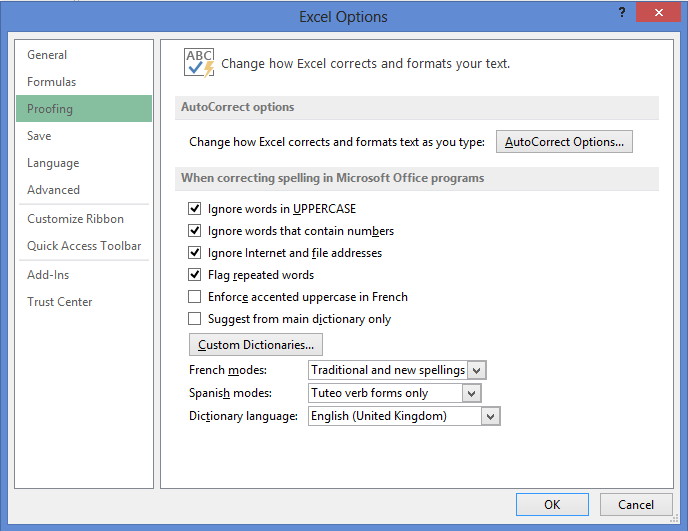Click the Excel Options title bar text
This screenshot has height=531, width=688.
point(343,17)
